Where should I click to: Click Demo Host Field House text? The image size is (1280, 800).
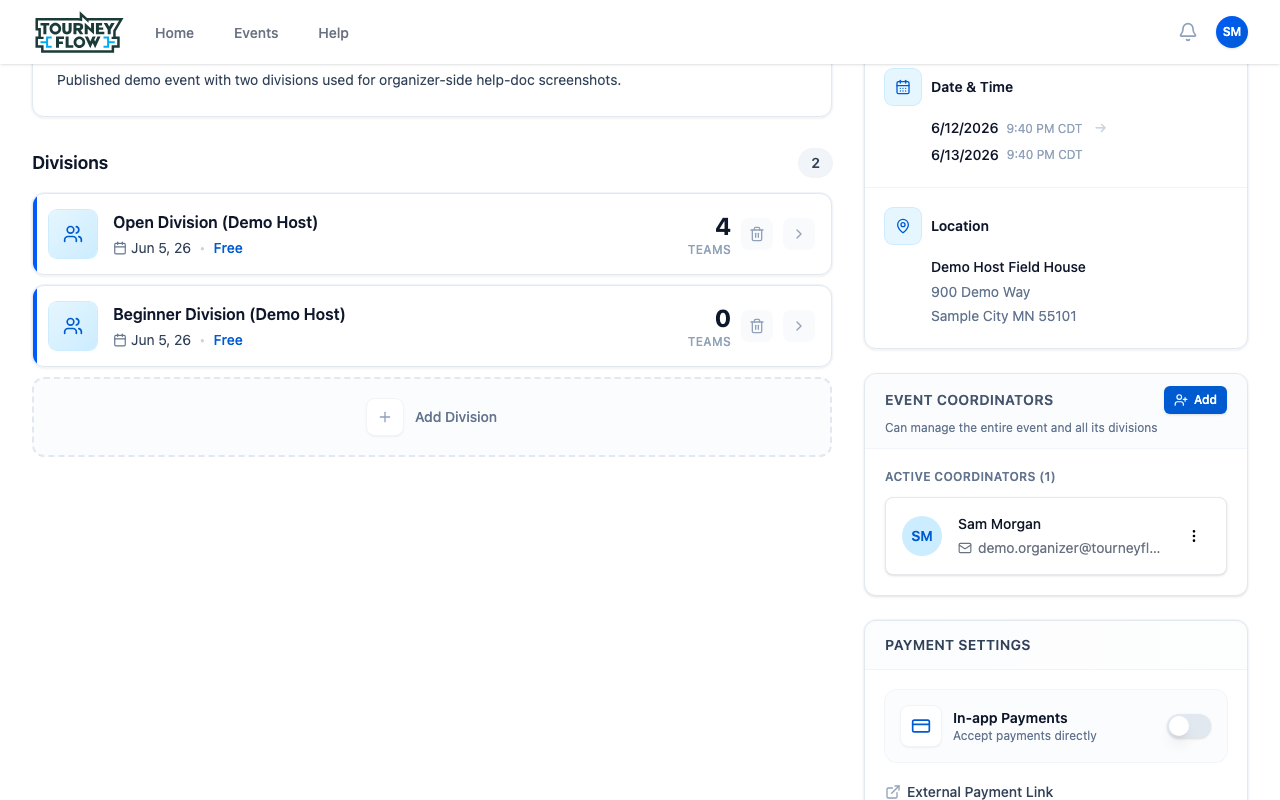point(1008,267)
